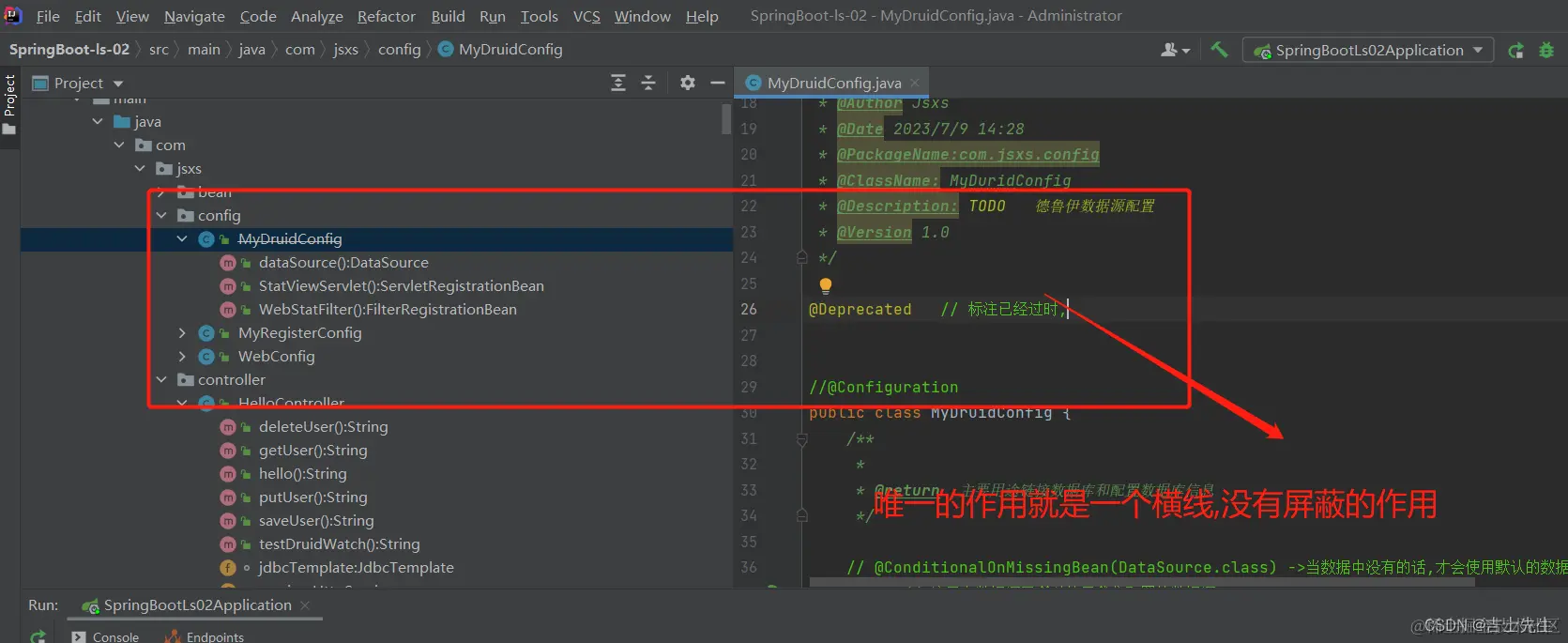The image size is (1568, 643).
Task: Click the SpringBoot-ls-02 breadcrumb
Action: [69, 49]
